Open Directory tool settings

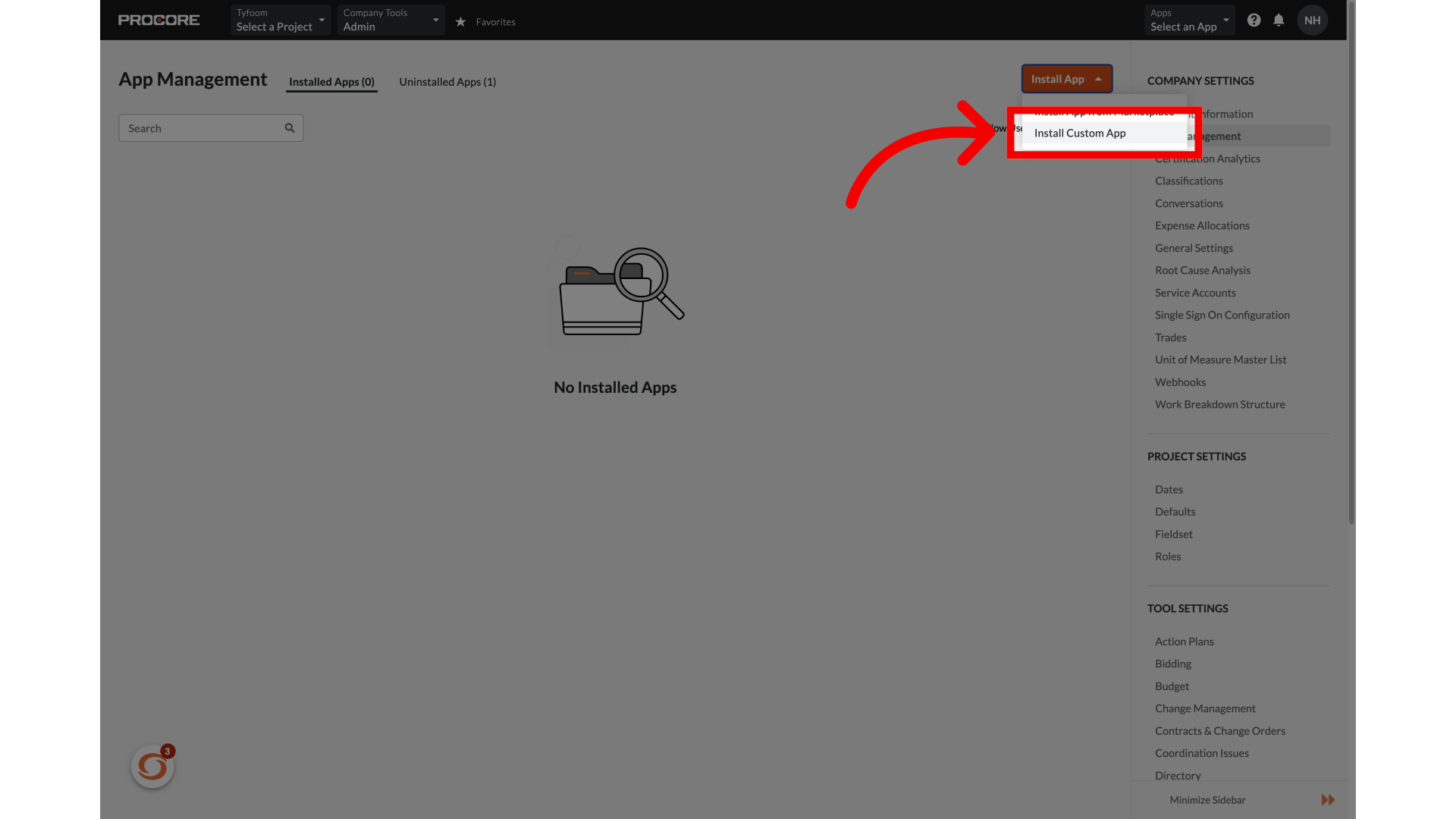[1178, 776]
